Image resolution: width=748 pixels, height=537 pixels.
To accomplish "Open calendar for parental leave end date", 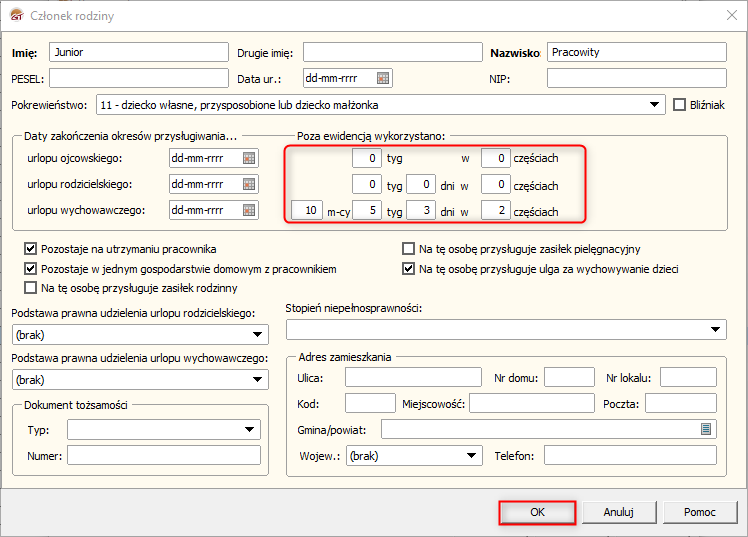I will (x=250, y=184).
